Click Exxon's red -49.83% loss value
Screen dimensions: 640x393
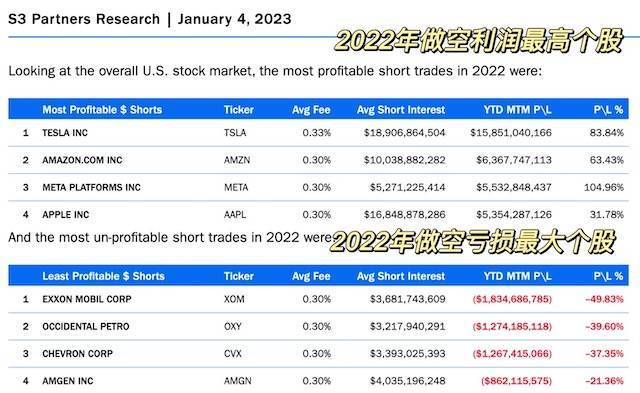coord(604,299)
